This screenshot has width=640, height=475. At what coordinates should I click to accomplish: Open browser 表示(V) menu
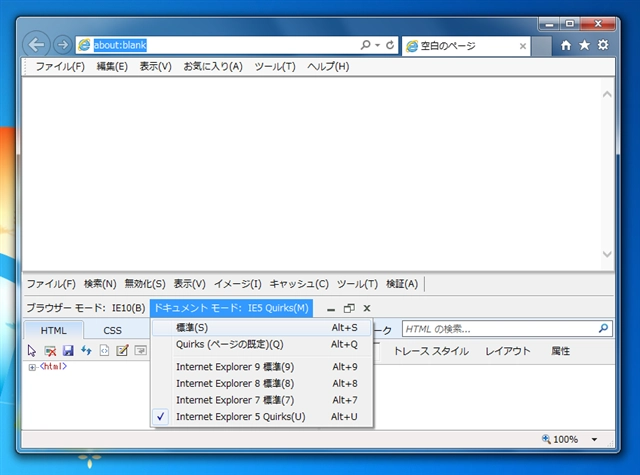156,67
